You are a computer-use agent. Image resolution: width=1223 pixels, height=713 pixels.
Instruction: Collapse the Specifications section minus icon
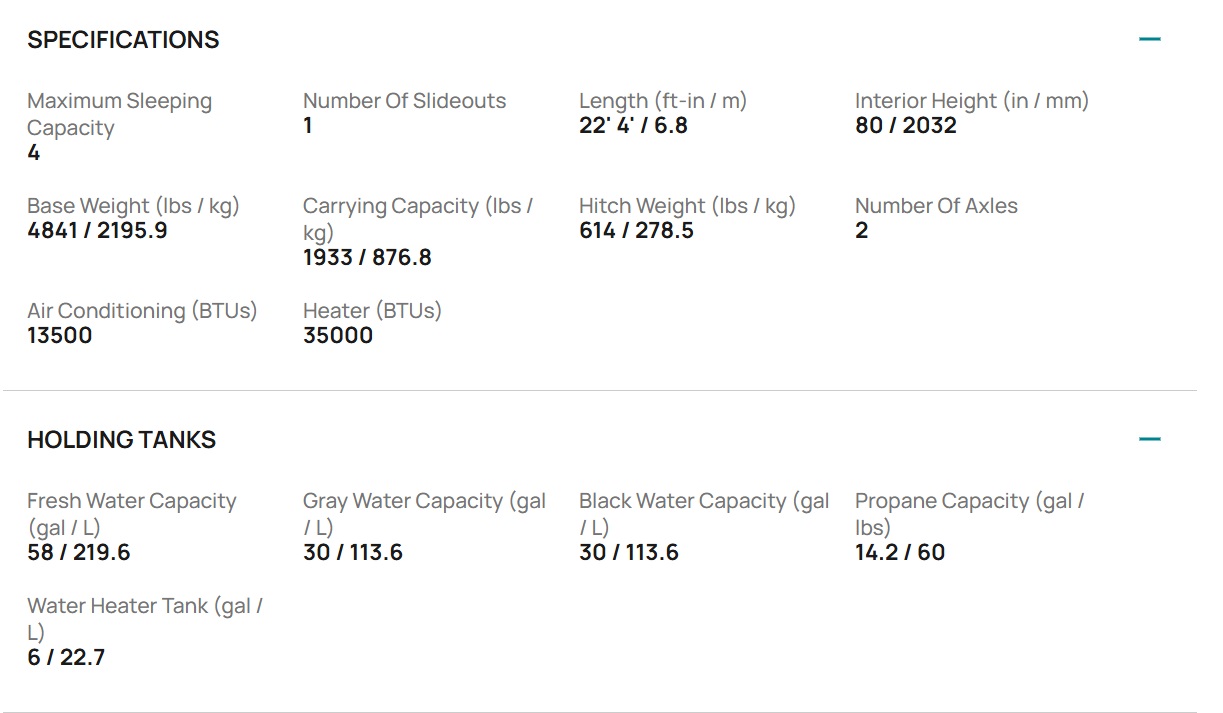click(x=1150, y=39)
